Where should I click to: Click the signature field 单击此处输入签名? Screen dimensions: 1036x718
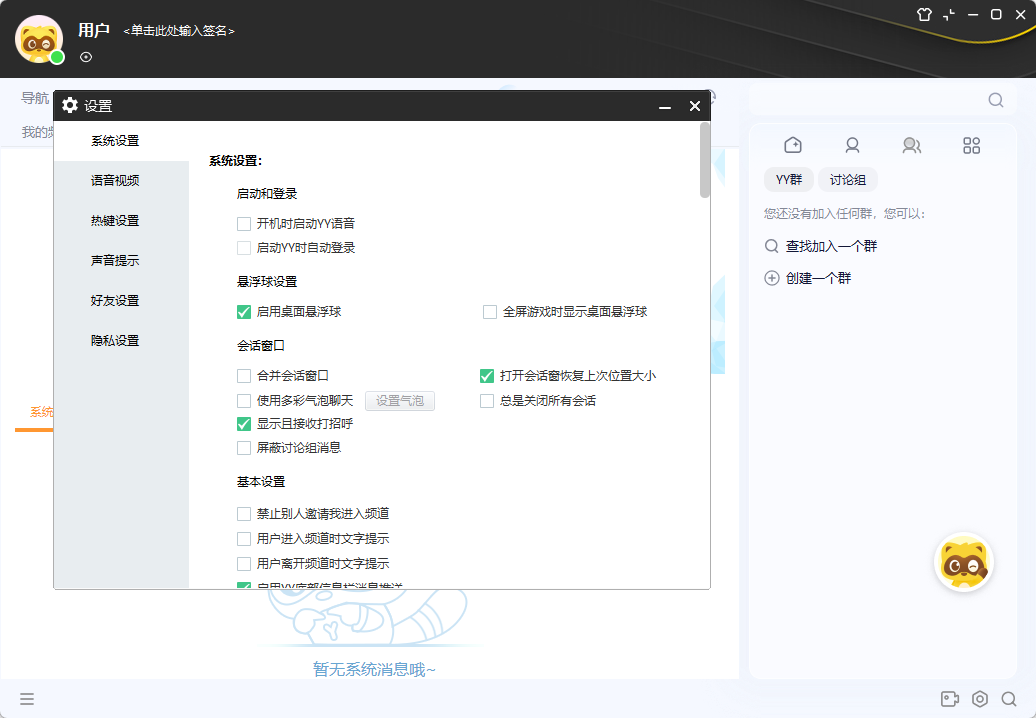(x=179, y=30)
